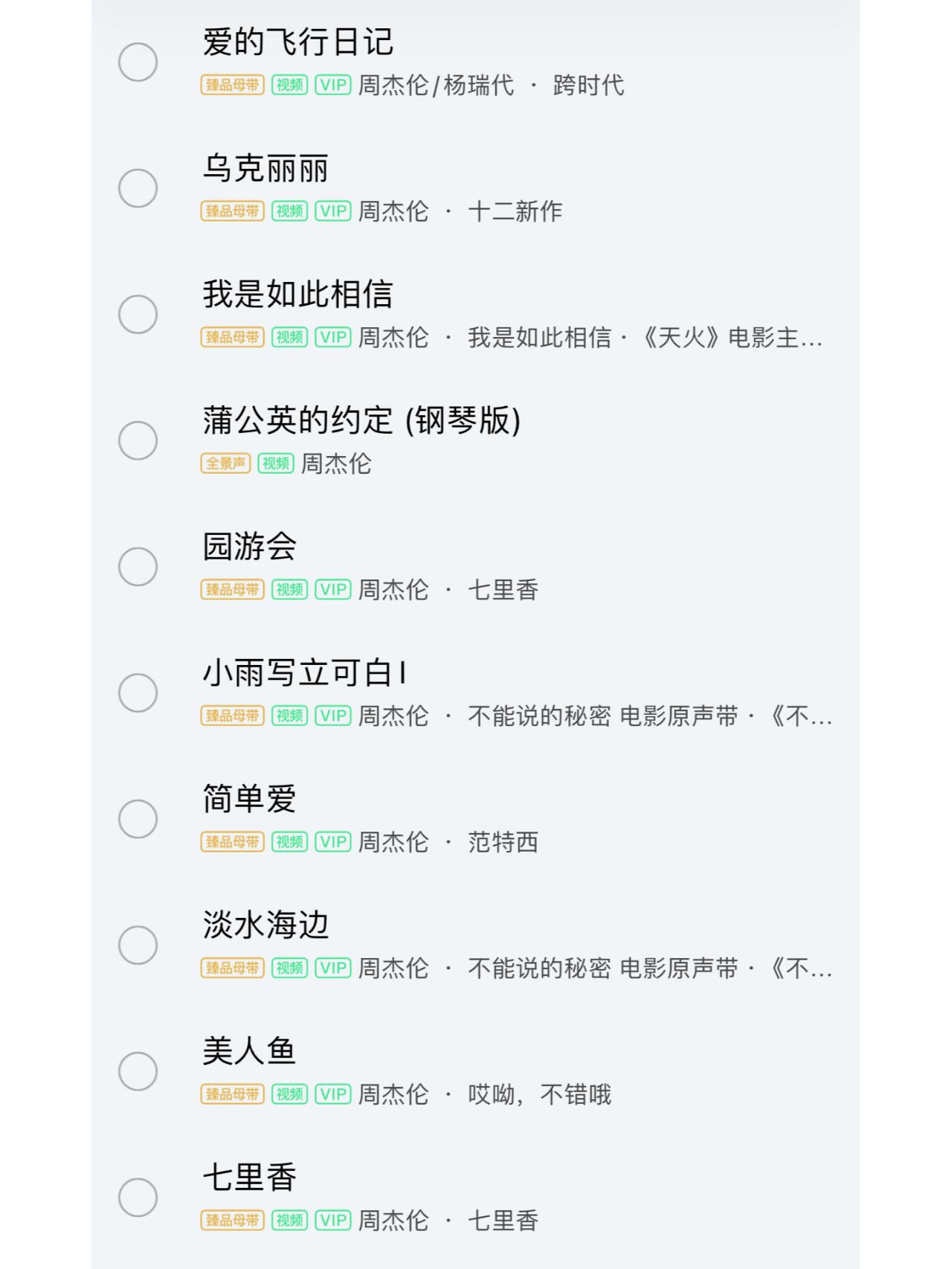Click the 视频 badge under 爱的飞行日记
Screen dimensions: 952x1269
289,85
